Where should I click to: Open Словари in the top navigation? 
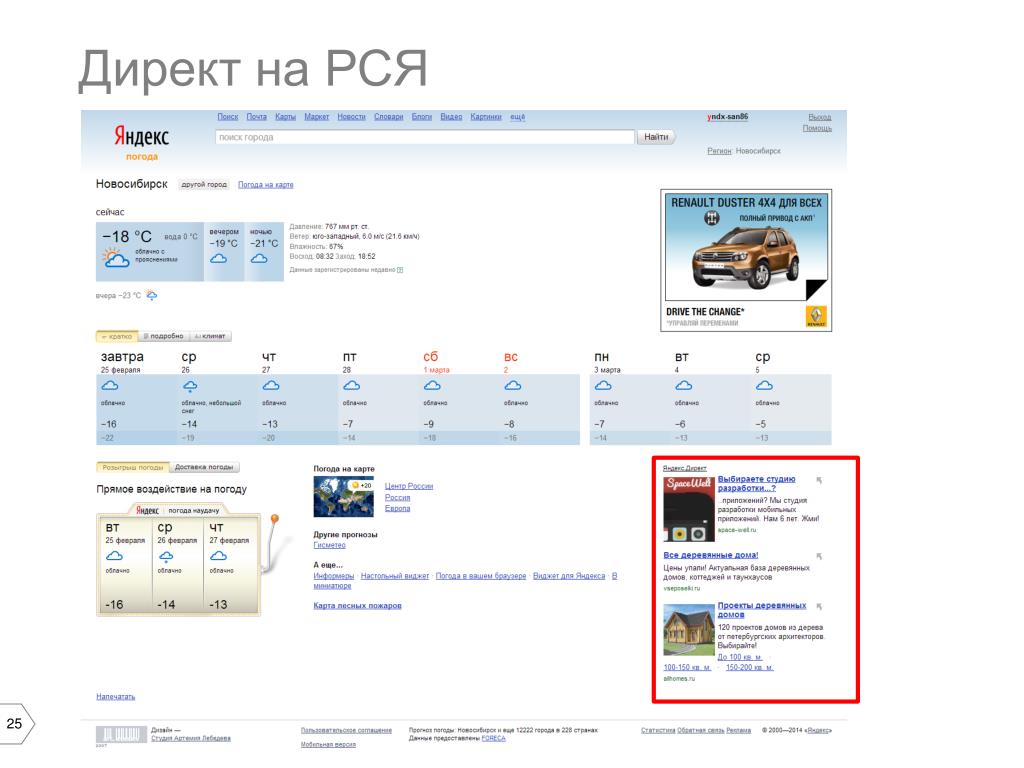tap(389, 117)
